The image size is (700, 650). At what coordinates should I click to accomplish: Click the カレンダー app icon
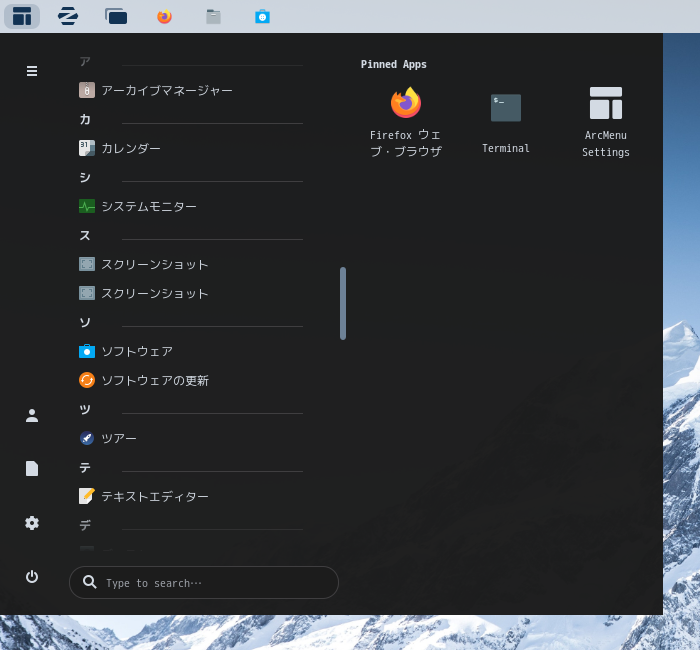(x=87, y=148)
